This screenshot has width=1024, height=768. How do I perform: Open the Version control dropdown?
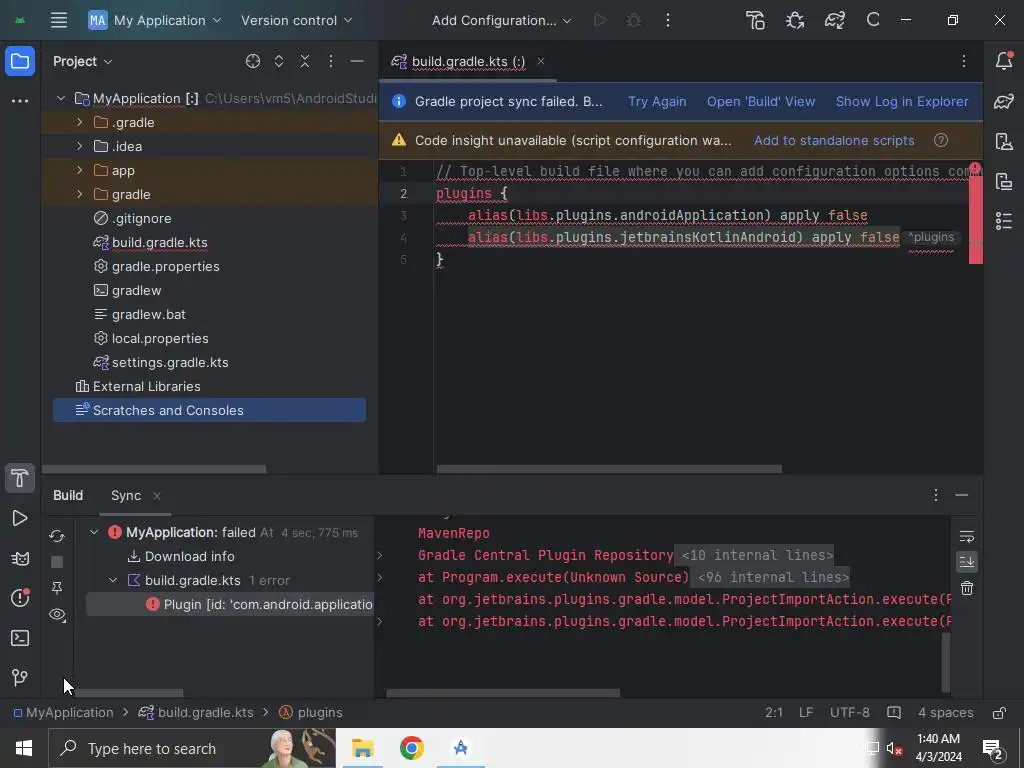pyautogui.click(x=296, y=20)
